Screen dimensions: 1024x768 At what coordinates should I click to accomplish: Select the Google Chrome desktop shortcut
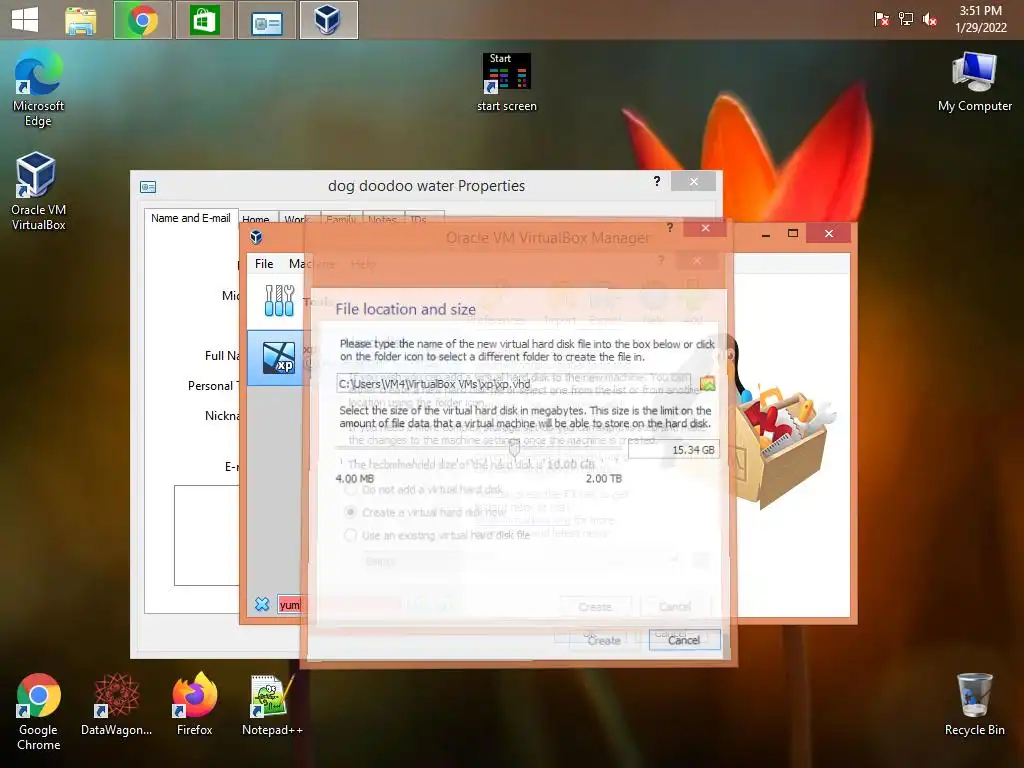[38, 712]
